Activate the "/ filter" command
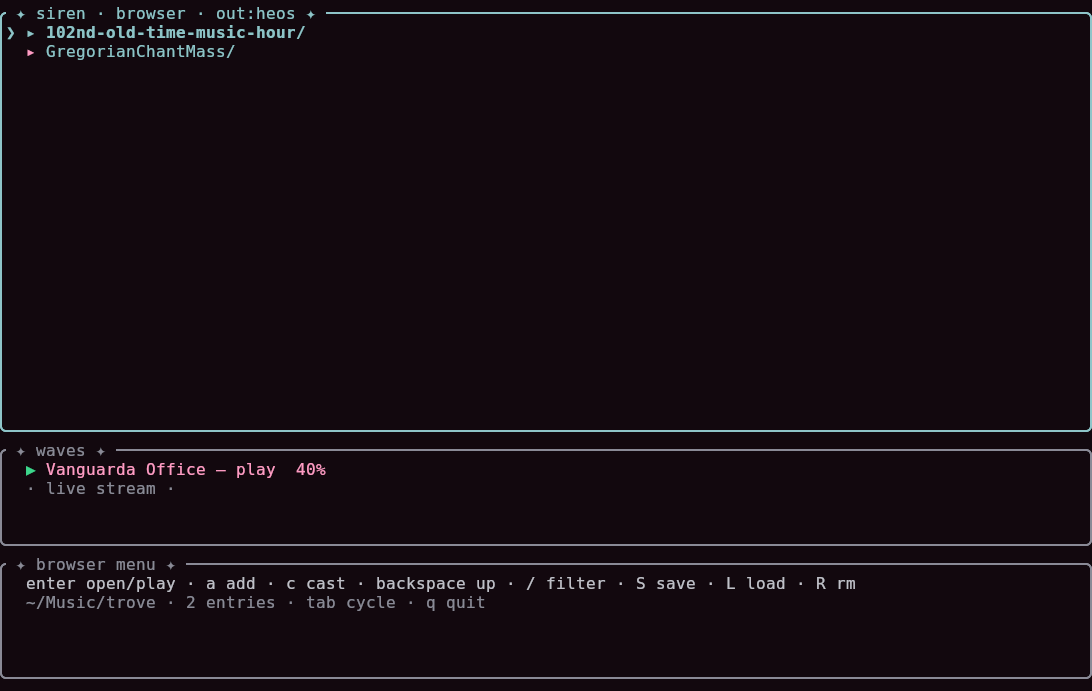Screen dimensions: 1092x691 tap(566, 584)
